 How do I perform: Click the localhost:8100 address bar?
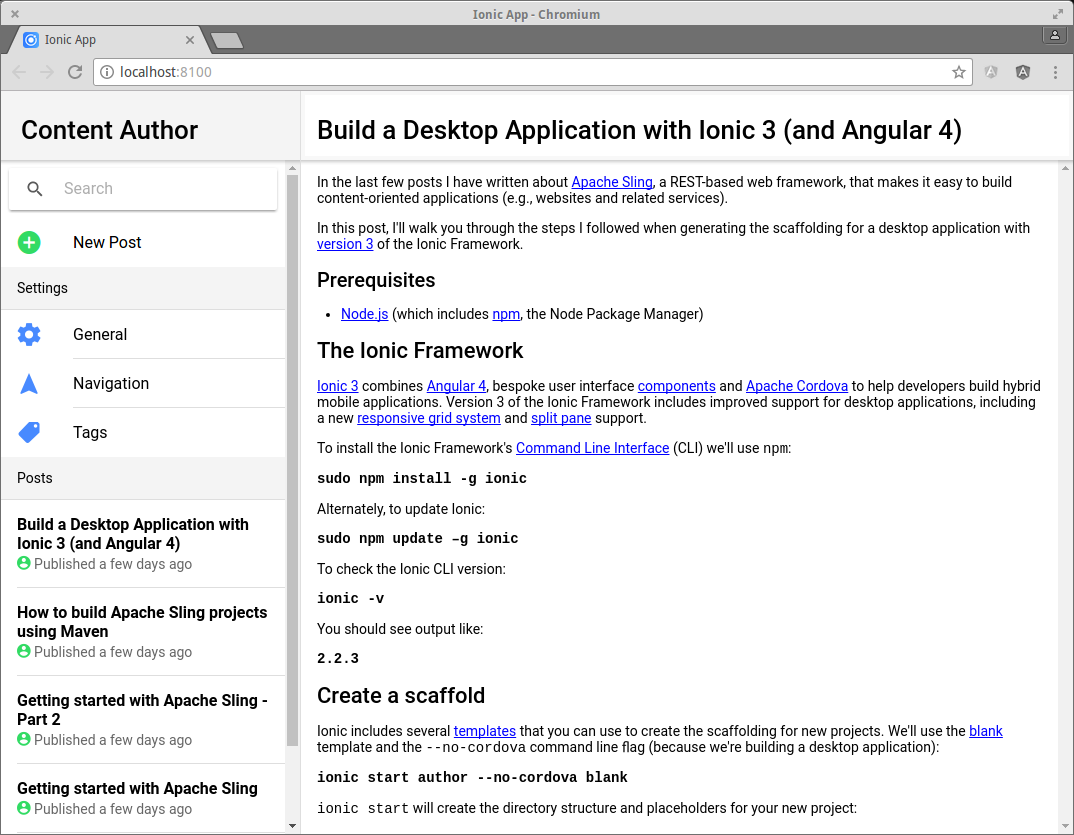point(532,72)
